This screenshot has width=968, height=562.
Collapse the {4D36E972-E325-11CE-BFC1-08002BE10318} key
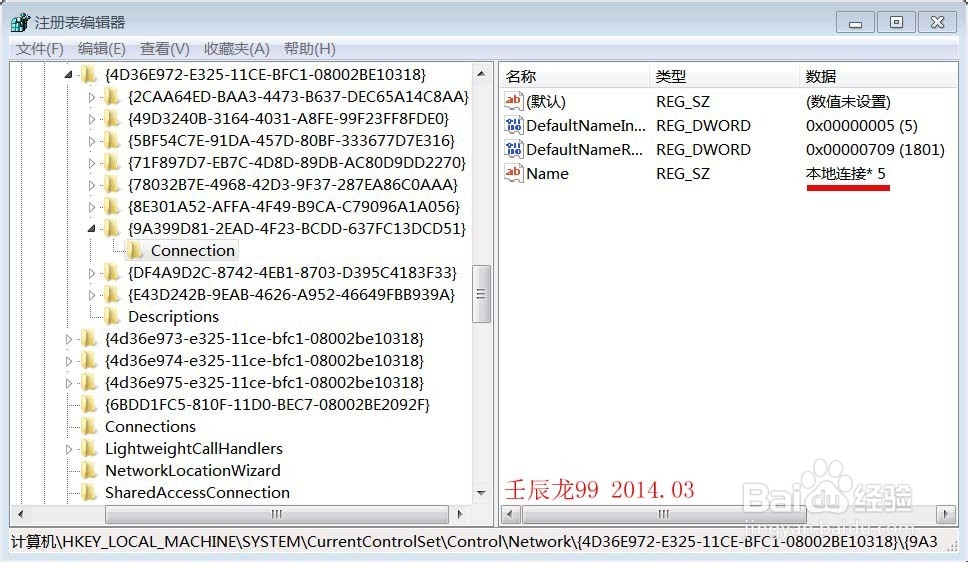pos(69,75)
